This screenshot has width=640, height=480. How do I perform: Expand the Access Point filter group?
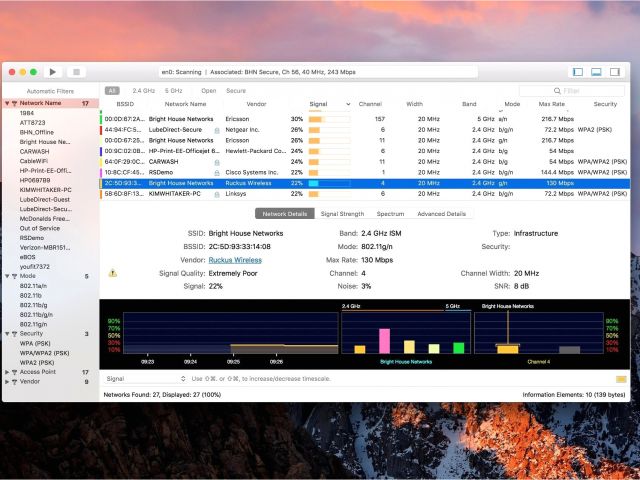(8, 371)
